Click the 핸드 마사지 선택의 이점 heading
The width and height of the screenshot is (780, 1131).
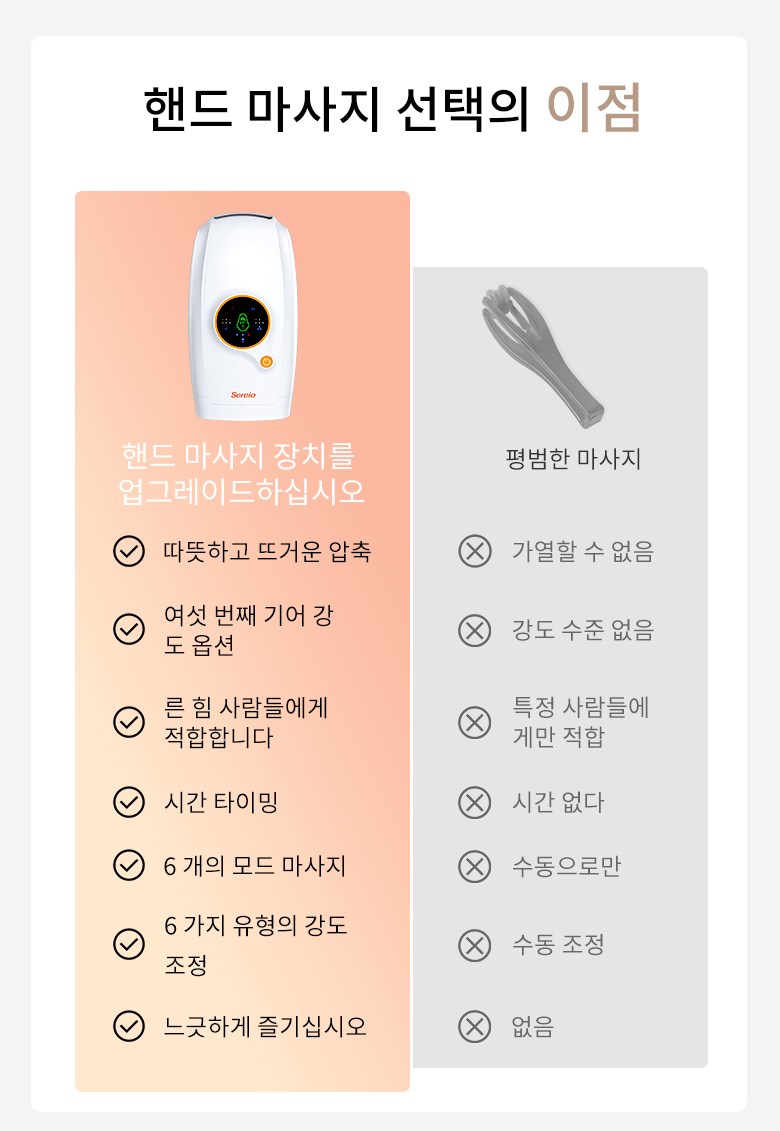tap(391, 109)
